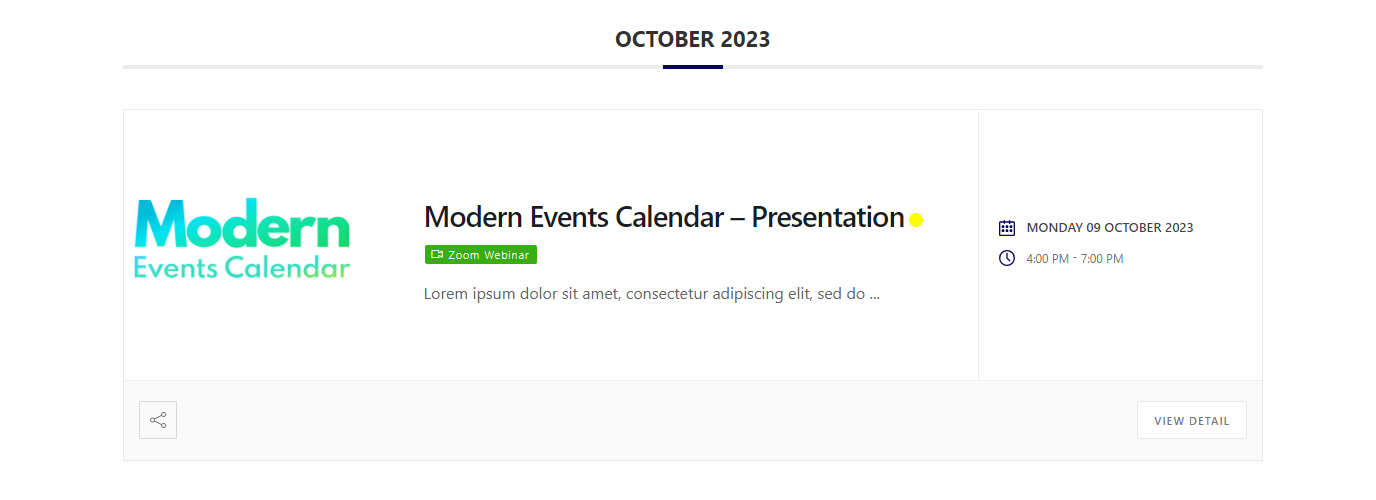
Task: Click the 4:00 PM - 7:00 PM time text
Action: pyautogui.click(x=1075, y=259)
